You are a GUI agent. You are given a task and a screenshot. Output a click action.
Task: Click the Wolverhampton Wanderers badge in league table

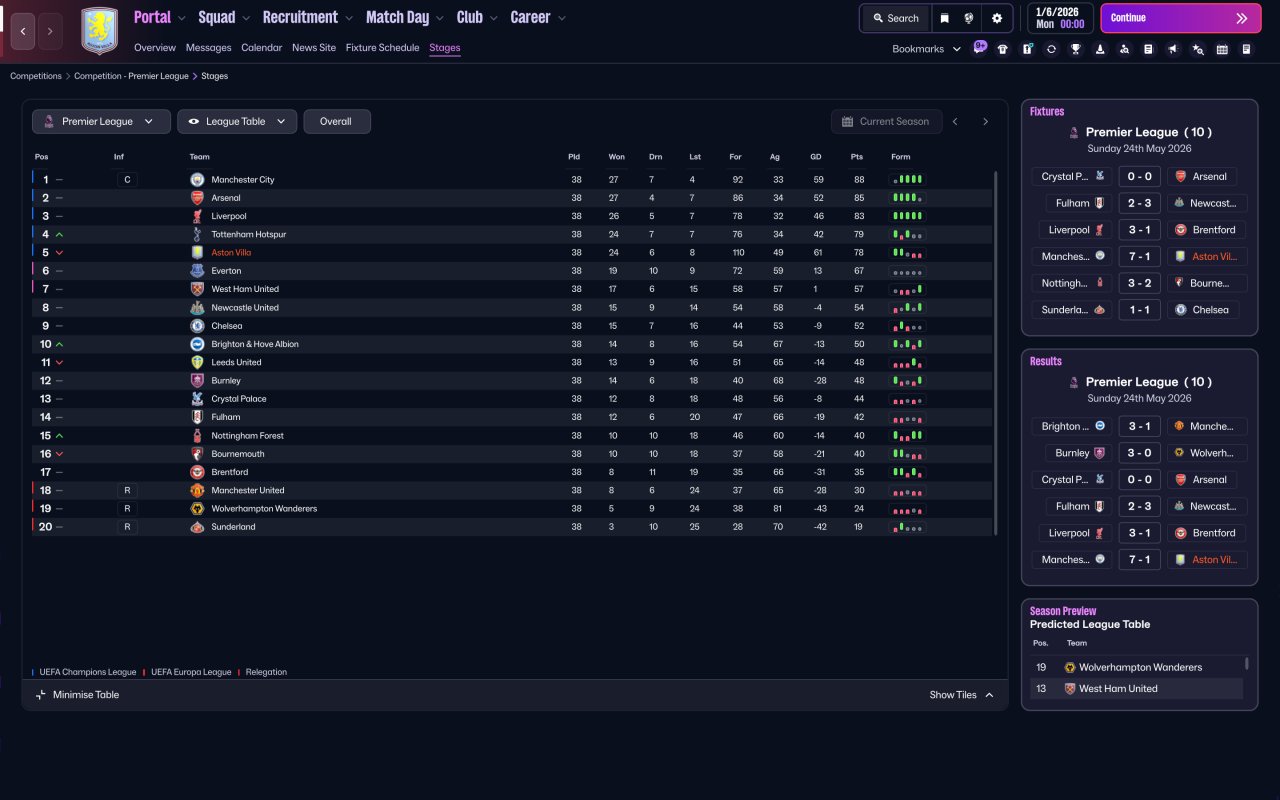click(x=197, y=509)
